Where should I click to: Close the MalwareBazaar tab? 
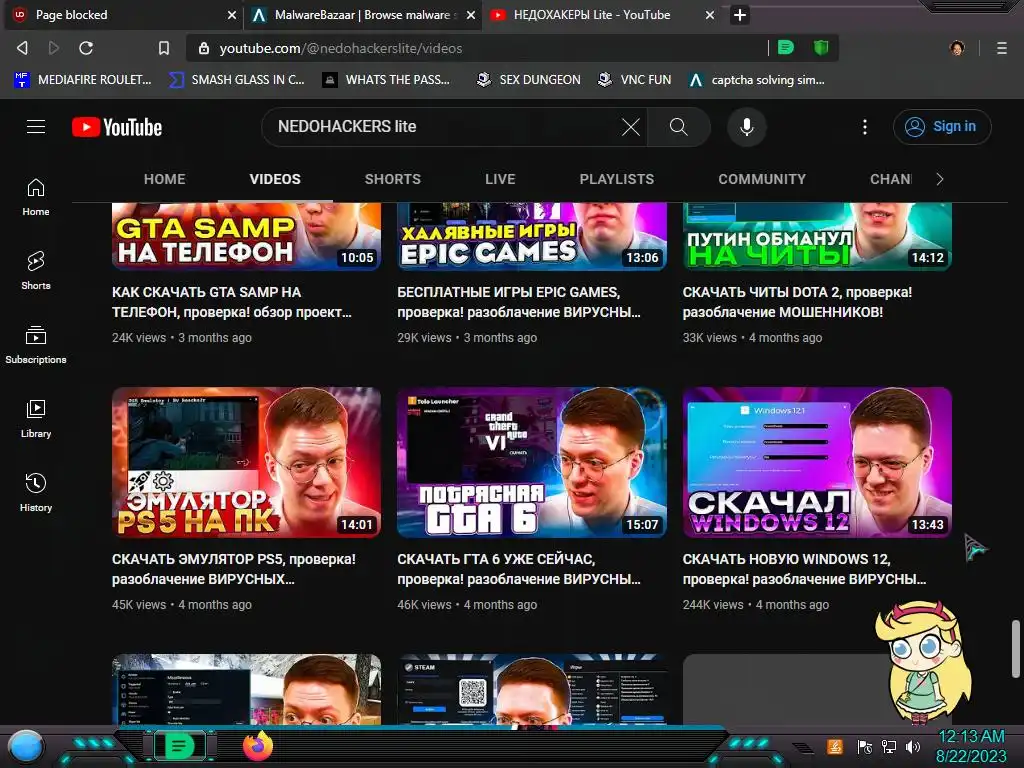coord(470,15)
